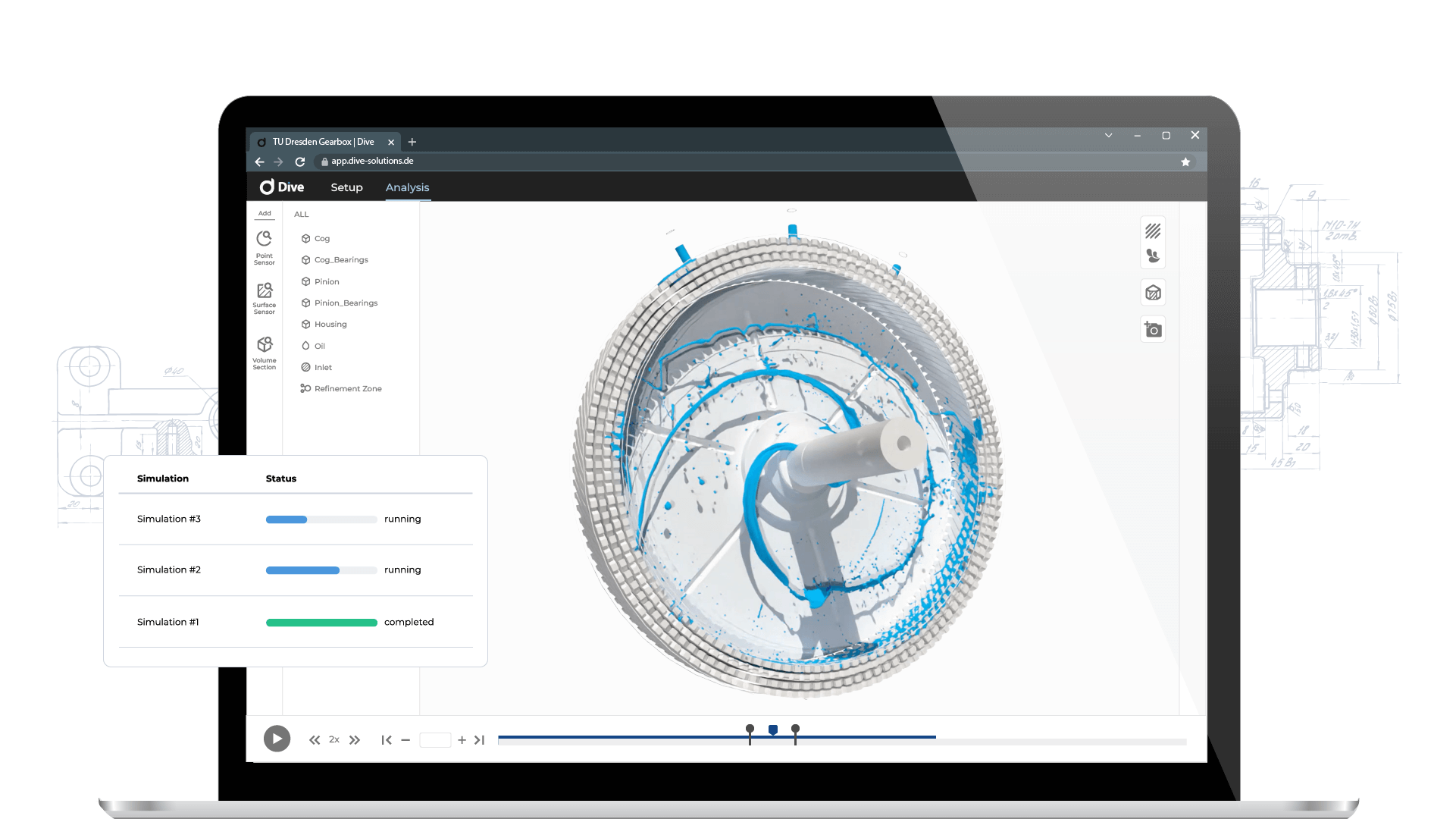The width and height of the screenshot is (1456, 819).
Task: Click the fluid splash render icon
Action: click(x=1153, y=256)
